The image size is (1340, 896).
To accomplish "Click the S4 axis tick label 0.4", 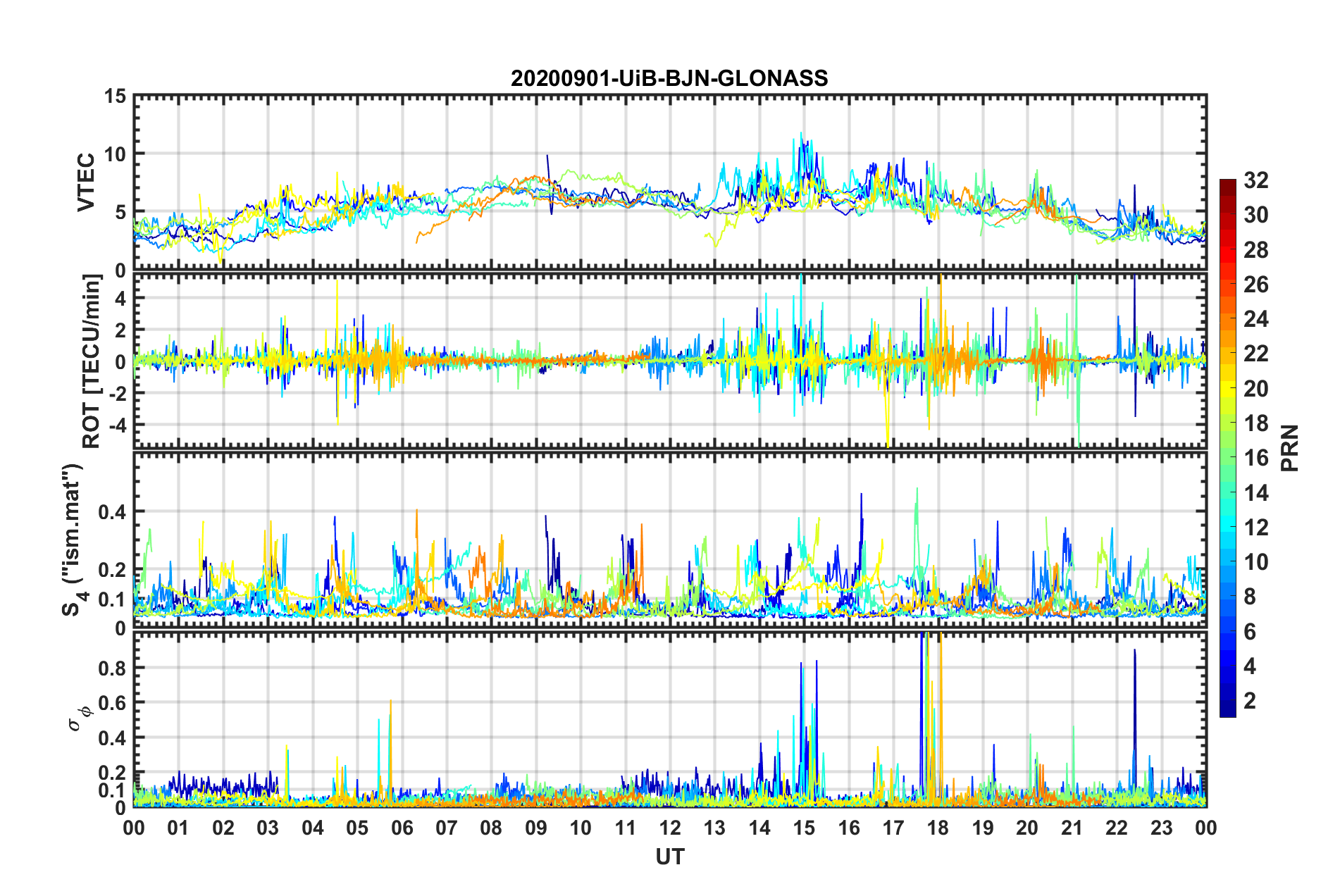I will tap(112, 512).
